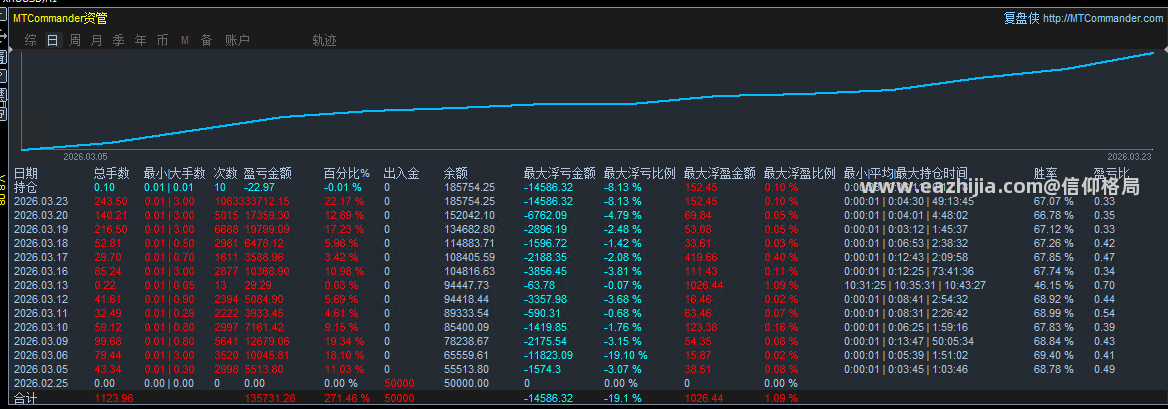
Task: Click the 复盘侠 label
Action: coord(1022,19)
